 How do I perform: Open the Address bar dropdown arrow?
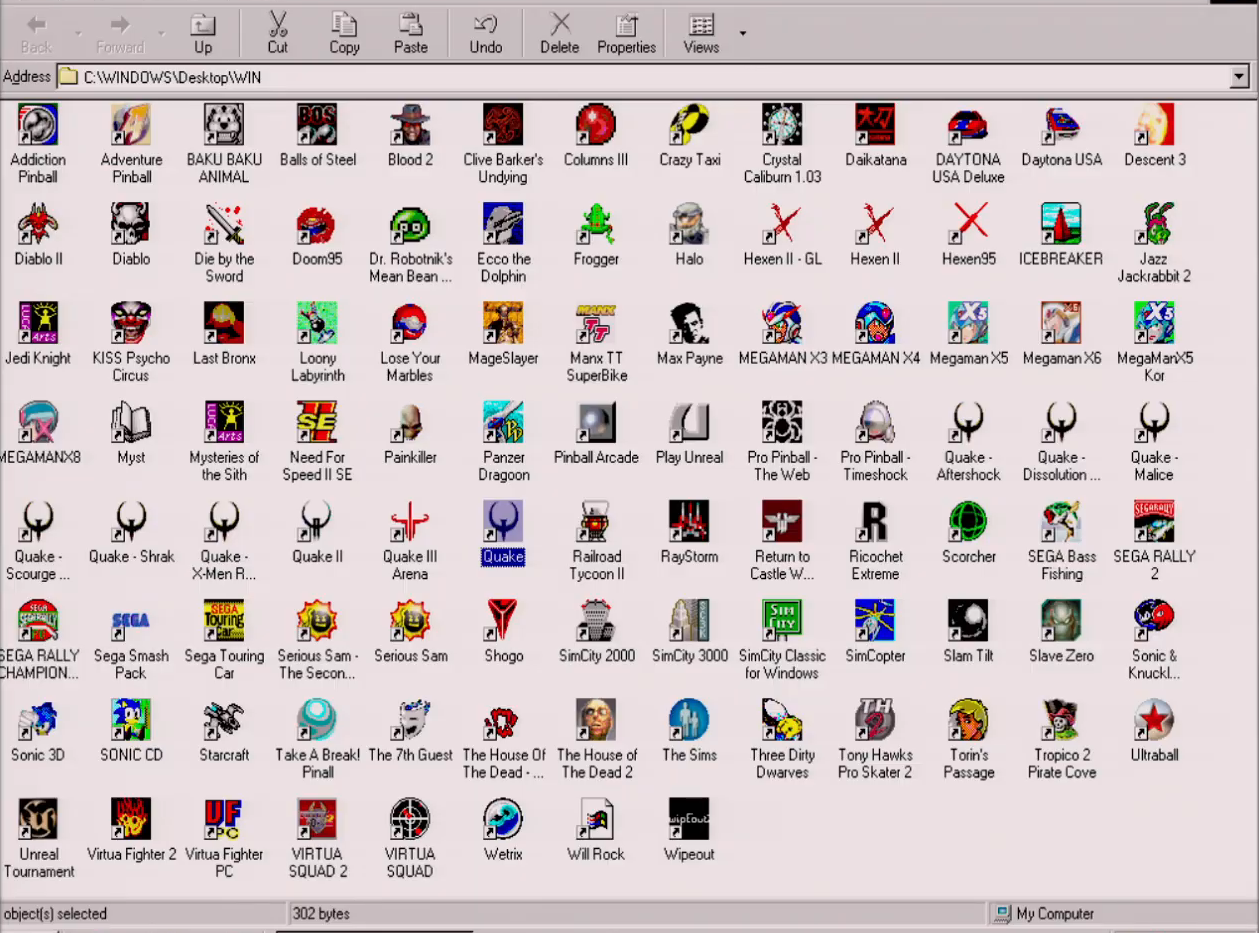(x=1240, y=77)
